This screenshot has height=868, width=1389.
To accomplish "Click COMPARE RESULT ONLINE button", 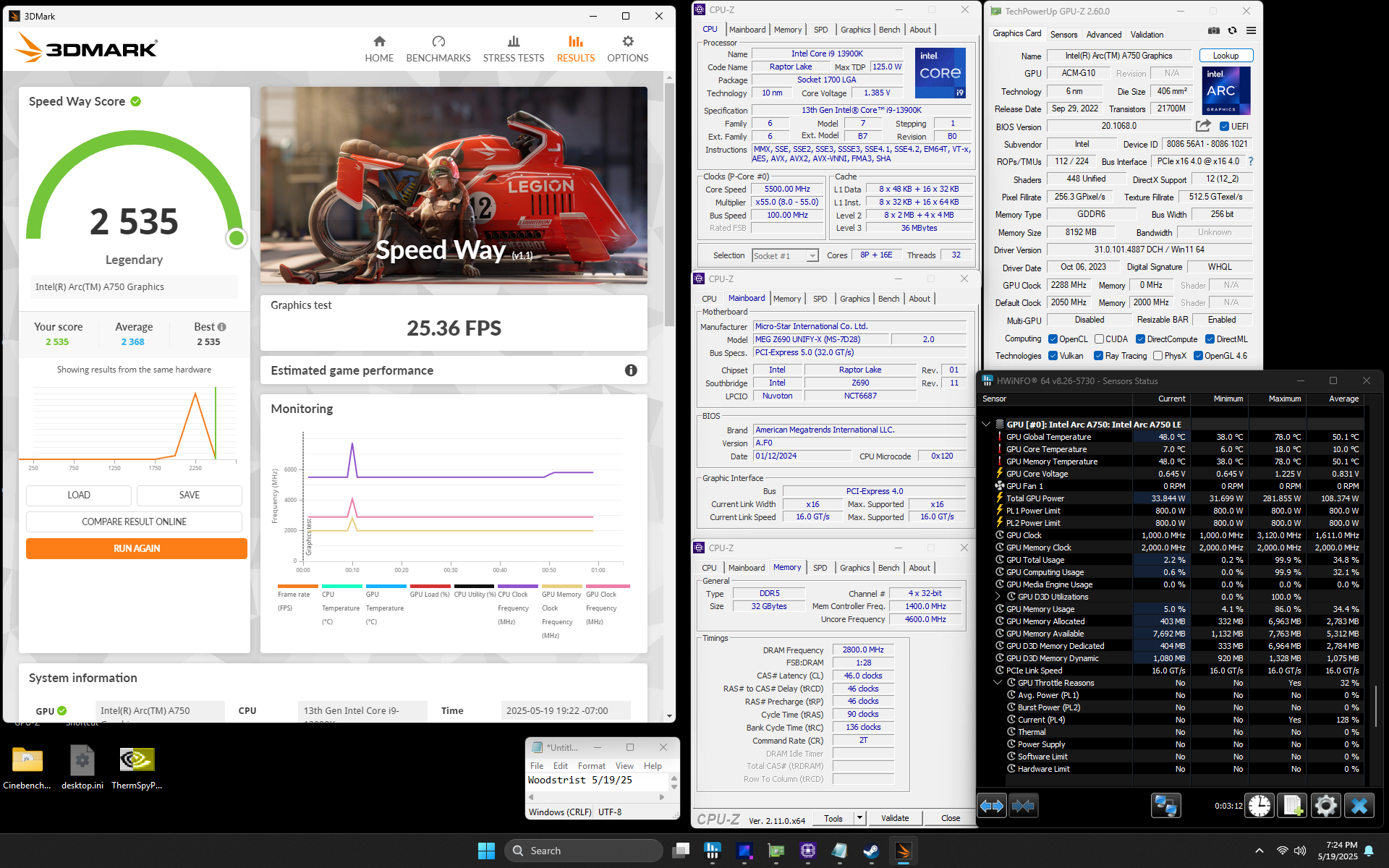I will click(134, 522).
